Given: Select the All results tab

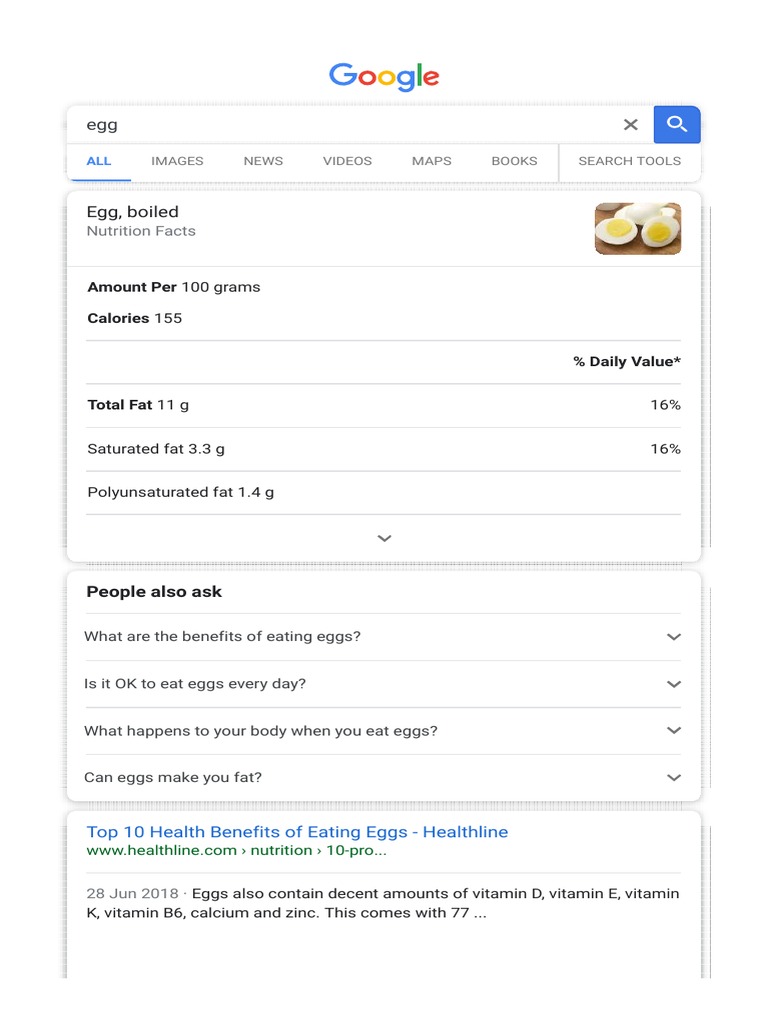Looking at the screenshot, I should [x=99, y=161].
